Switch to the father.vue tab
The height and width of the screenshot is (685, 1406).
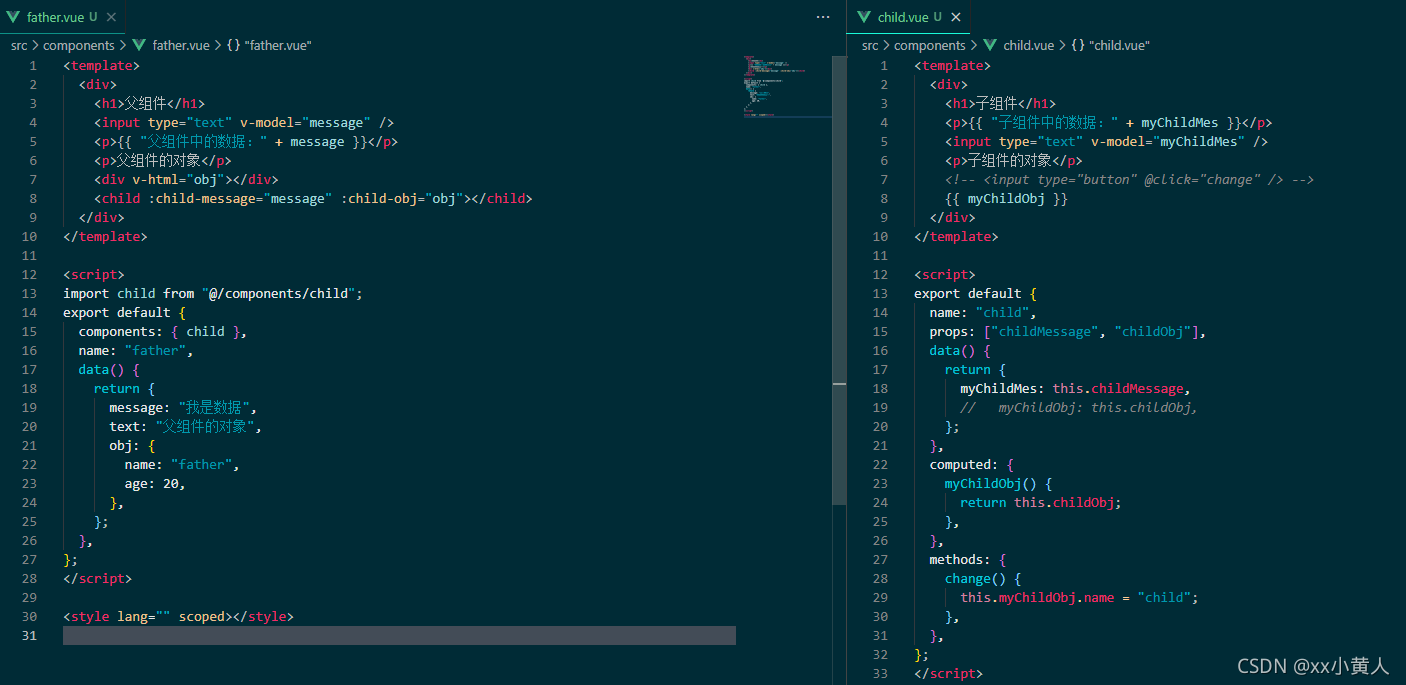point(56,17)
